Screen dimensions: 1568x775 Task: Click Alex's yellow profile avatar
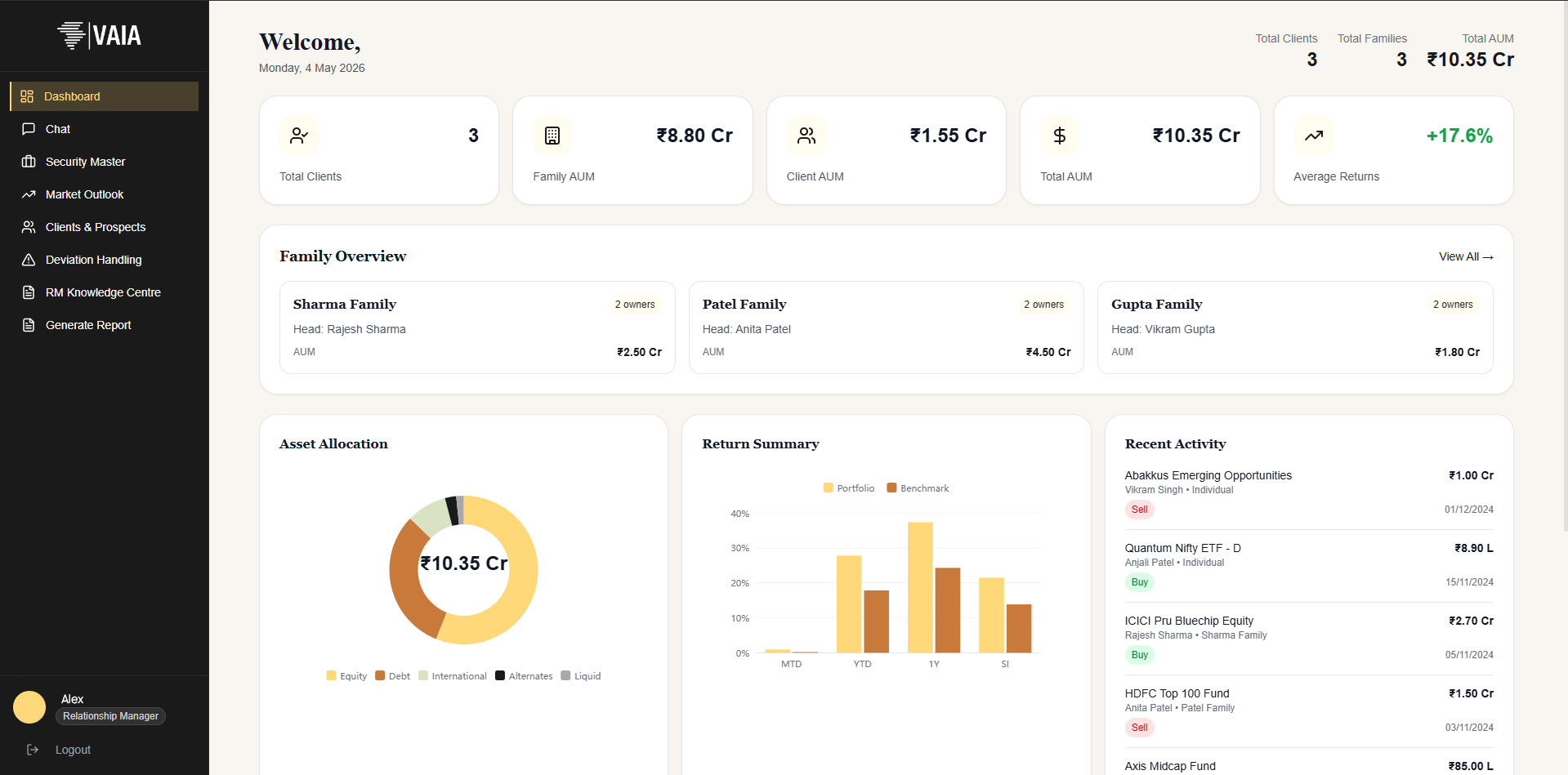point(29,707)
